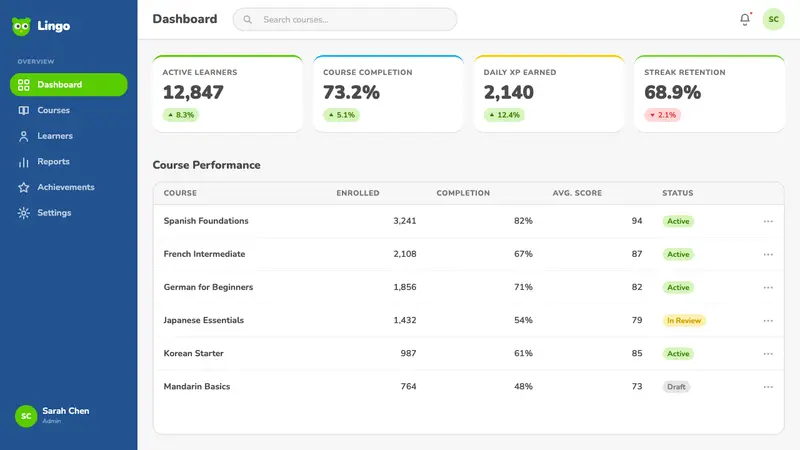Go to the Dashboard menu item
Viewport: 800px width, 450px height.
(68, 85)
